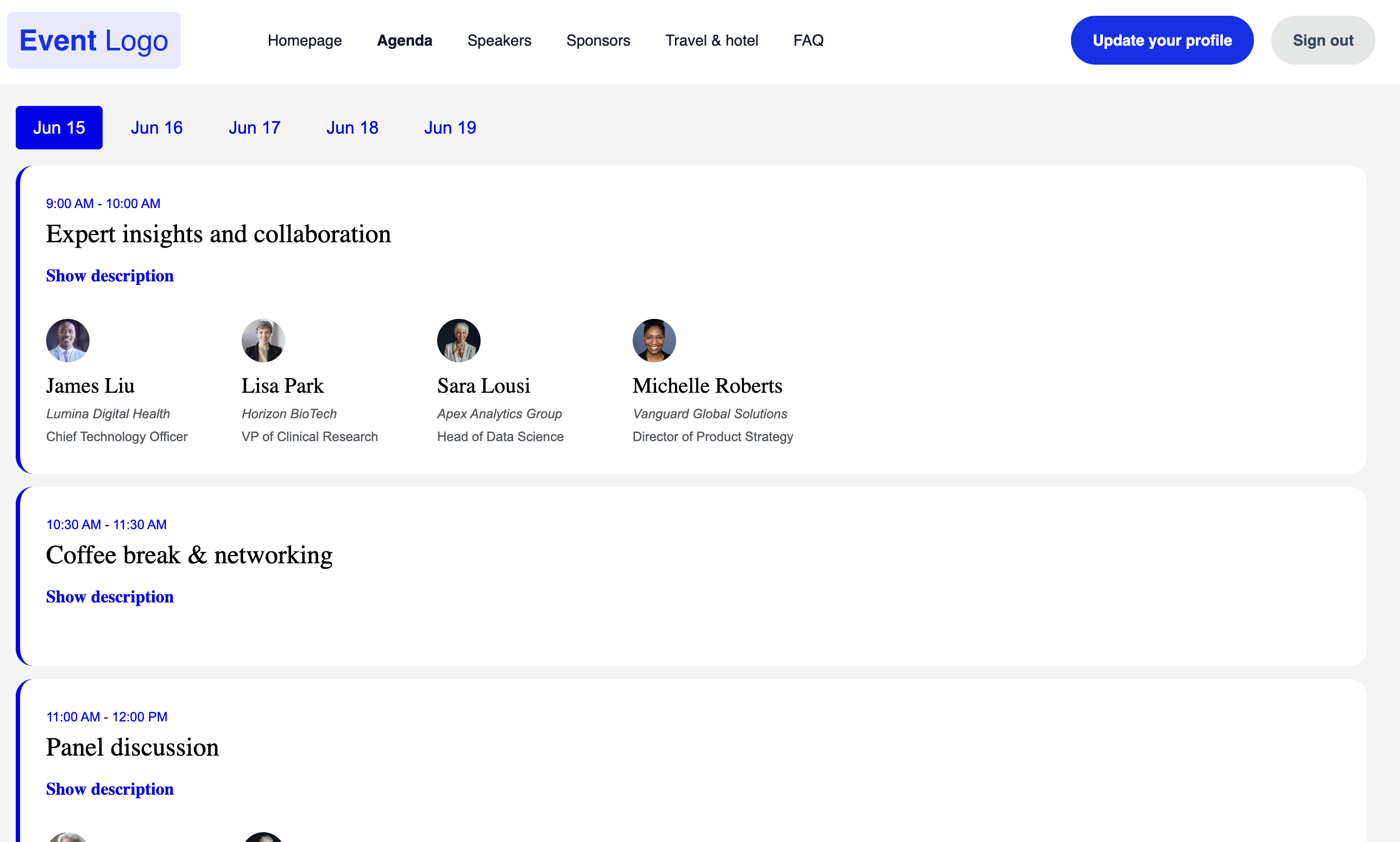This screenshot has height=842, width=1400.
Task: Click the Head of Data Science job title
Action: [501, 437]
